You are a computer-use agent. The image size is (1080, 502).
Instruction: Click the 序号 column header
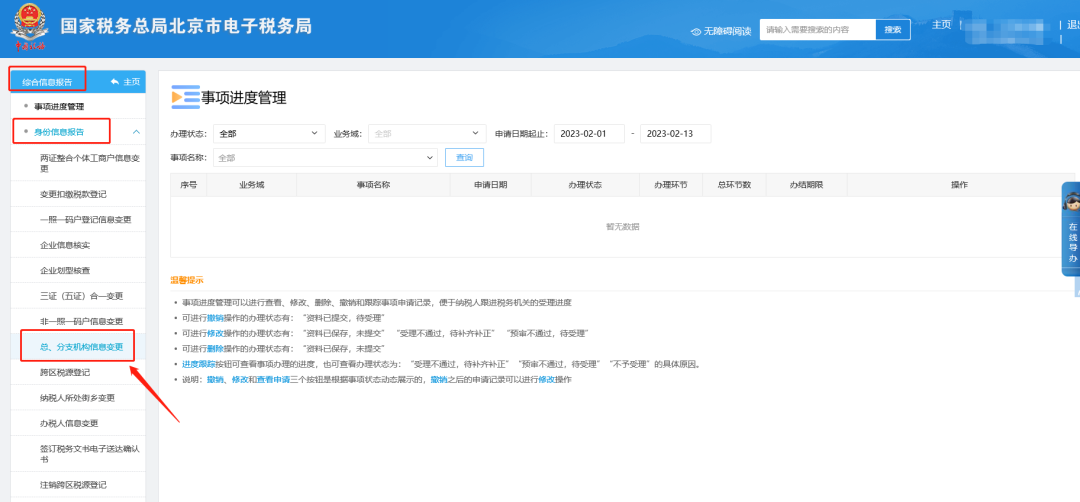point(189,185)
